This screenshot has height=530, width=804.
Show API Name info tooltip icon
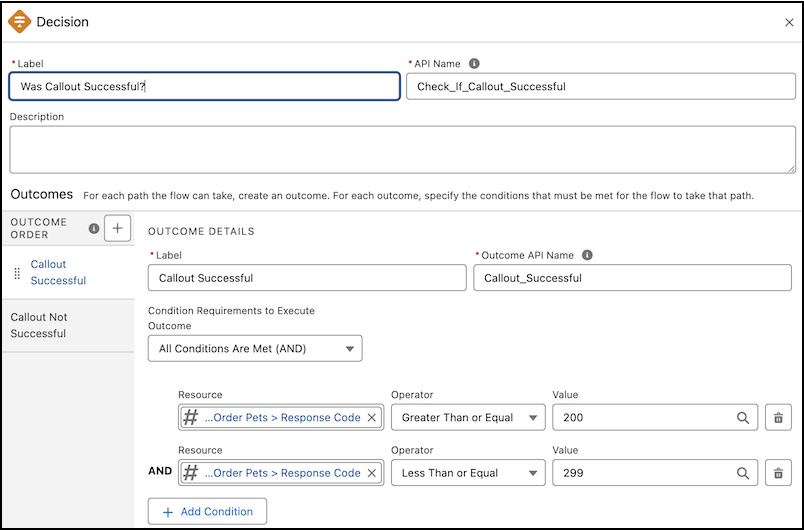(474, 64)
